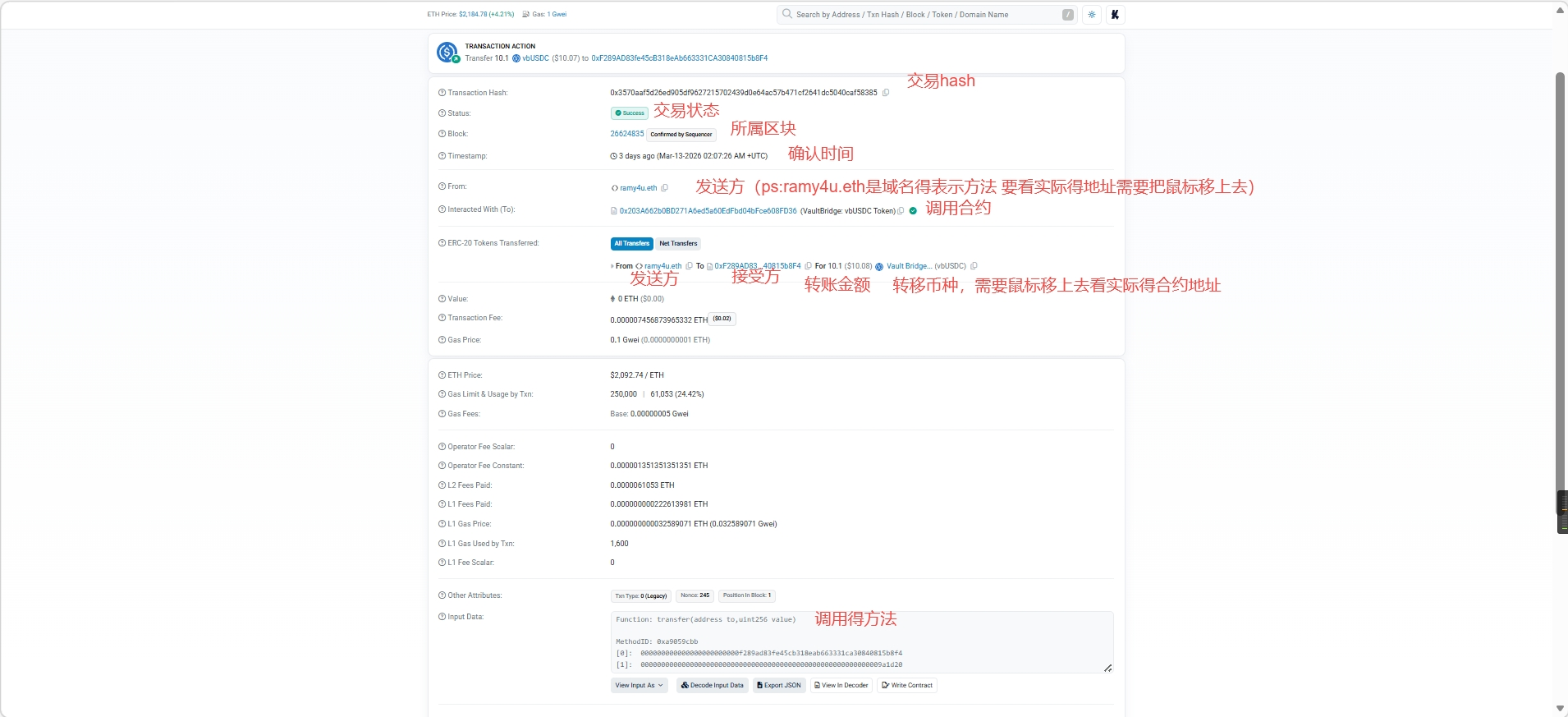Image resolution: width=1568 pixels, height=717 pixels.
Task: Open recipient 0xF289AD83fe45cB318 link in transaction action
Action: coord(680,58)
